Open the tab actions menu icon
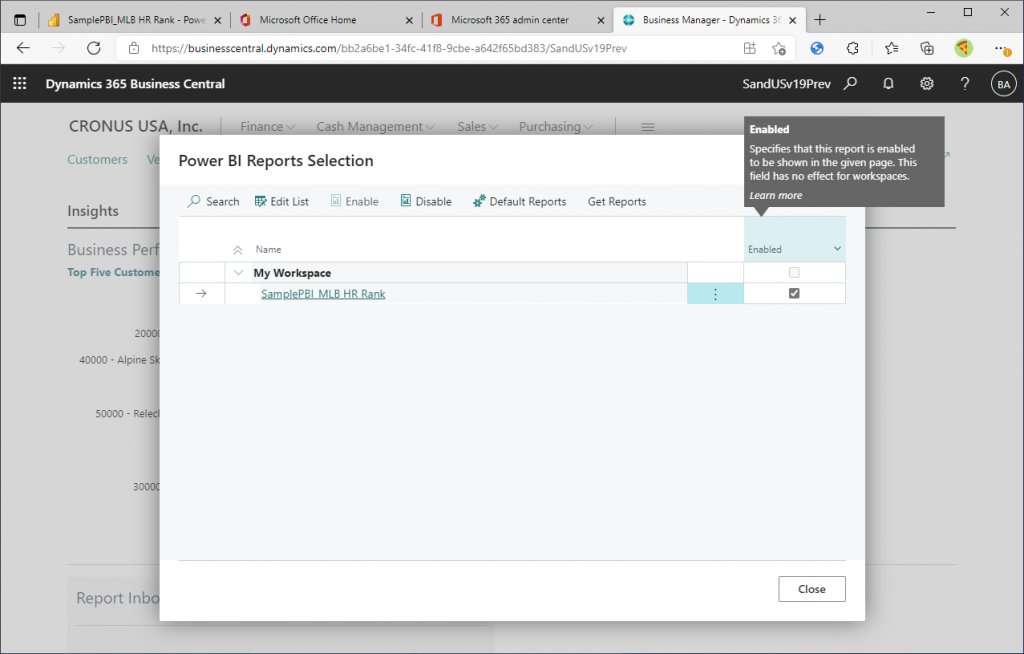Image resolution: width=1024 pixels, height=654 pixels. click(x=20, y=20)
